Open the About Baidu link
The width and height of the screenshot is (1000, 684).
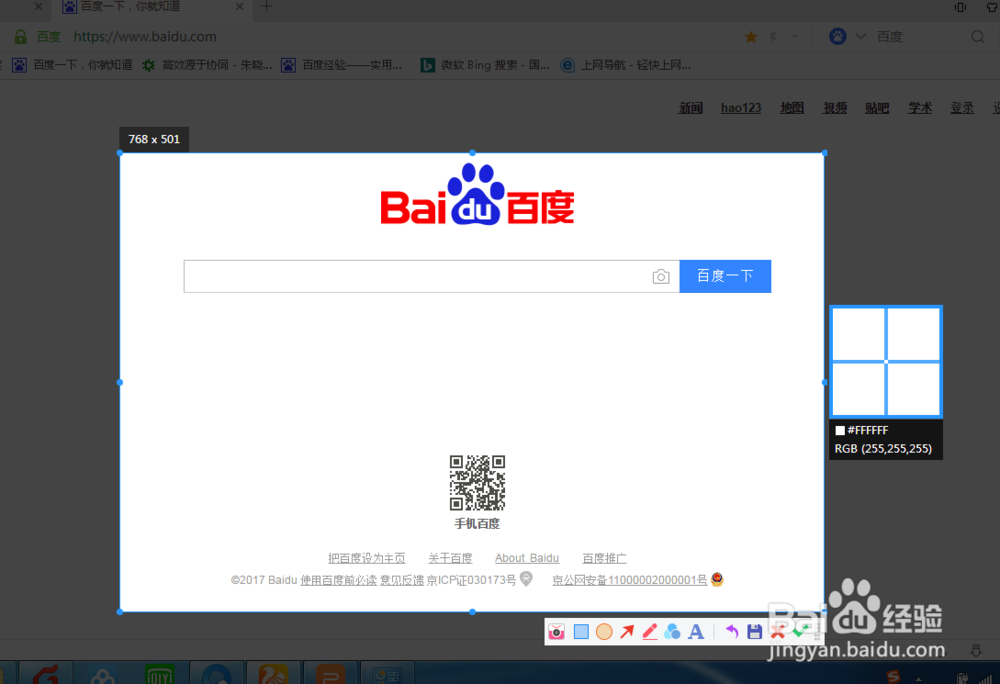[x=527, y=558]
